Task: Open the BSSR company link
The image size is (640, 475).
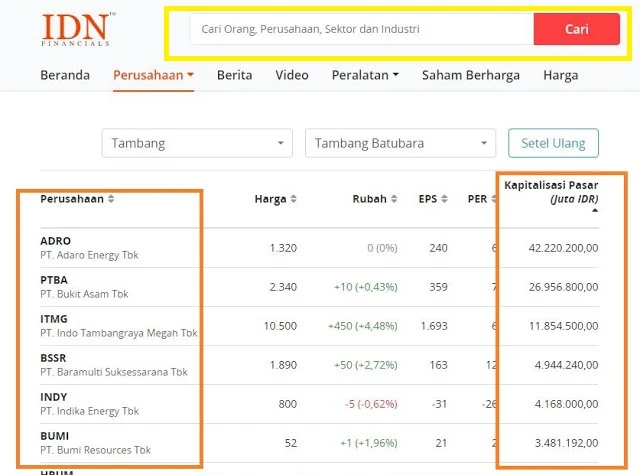Action: pyautogui.click(x=53, y=358)
